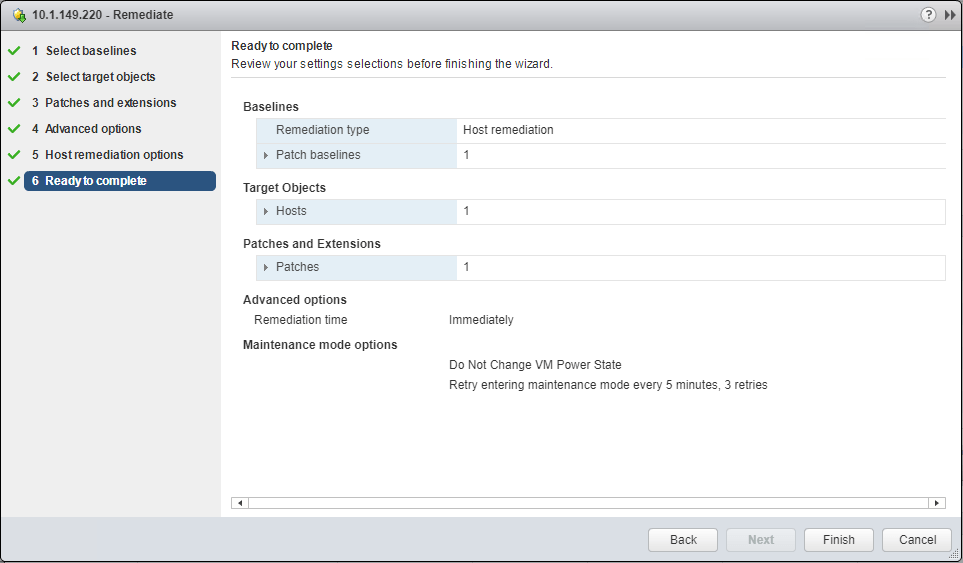This screenshot has width=963, height=563.
Task: Expand the Patch baselines row
Action: [x=266, y=156]
